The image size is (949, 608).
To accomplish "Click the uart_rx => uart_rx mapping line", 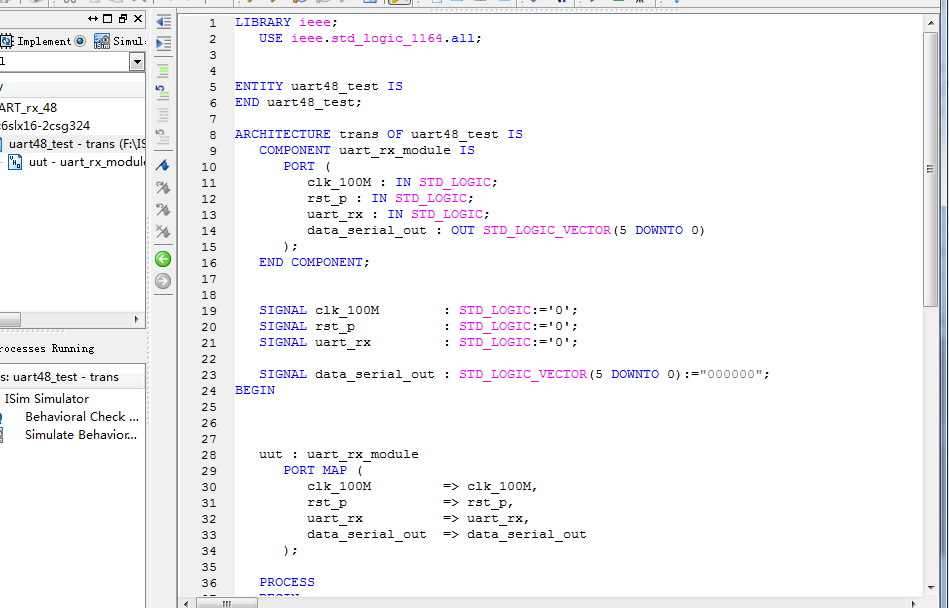I will 418,518.
